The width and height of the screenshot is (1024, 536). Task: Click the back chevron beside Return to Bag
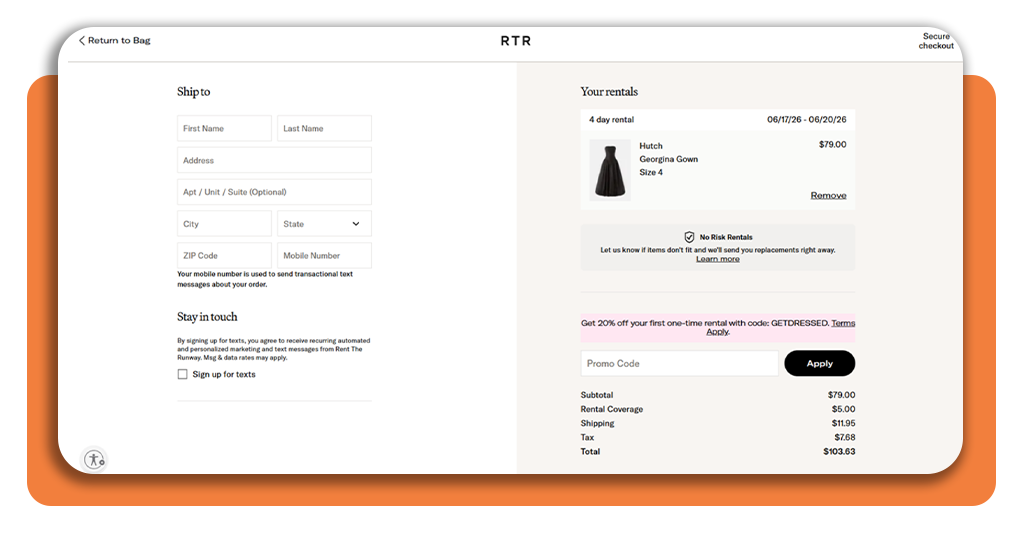(82, 41)
